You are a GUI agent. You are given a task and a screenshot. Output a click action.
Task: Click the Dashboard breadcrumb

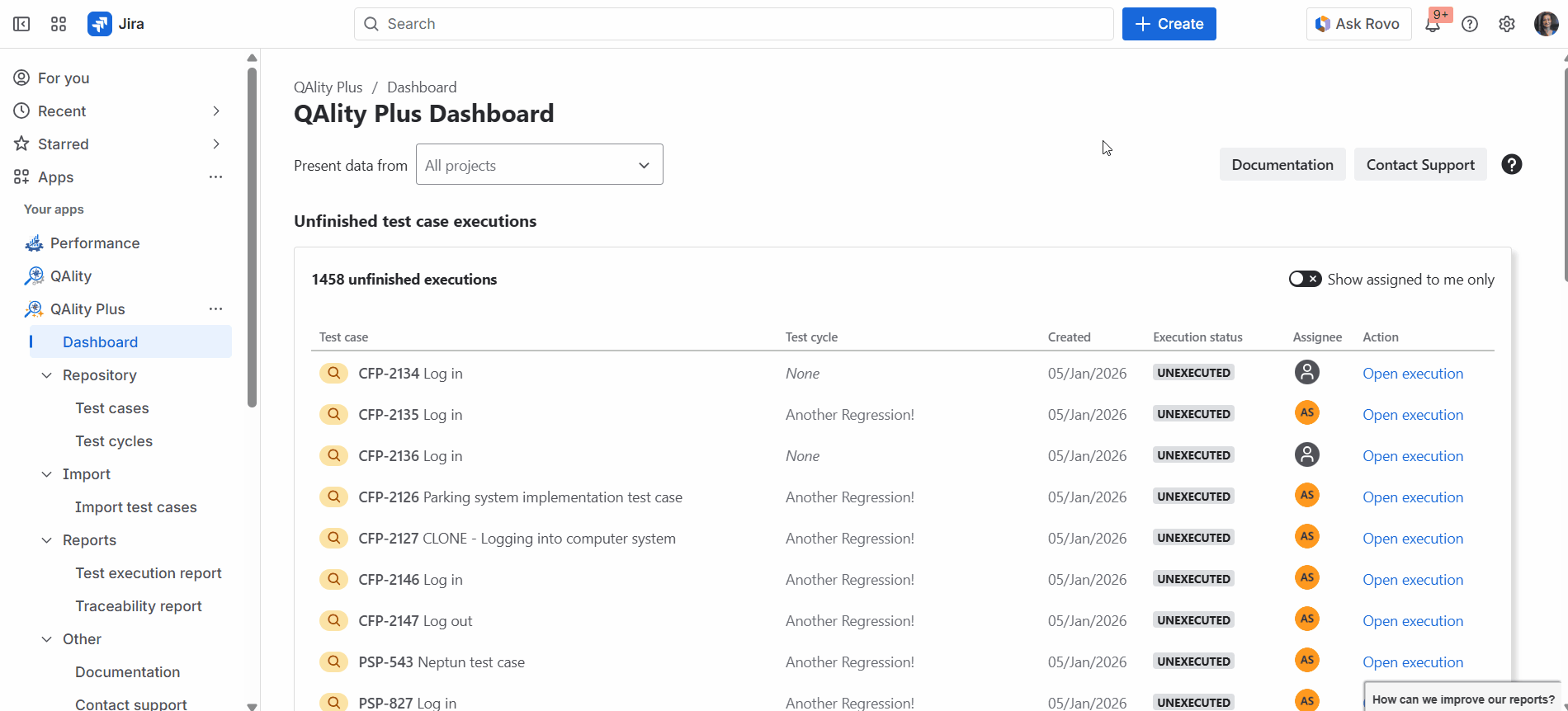pos(422,87)
